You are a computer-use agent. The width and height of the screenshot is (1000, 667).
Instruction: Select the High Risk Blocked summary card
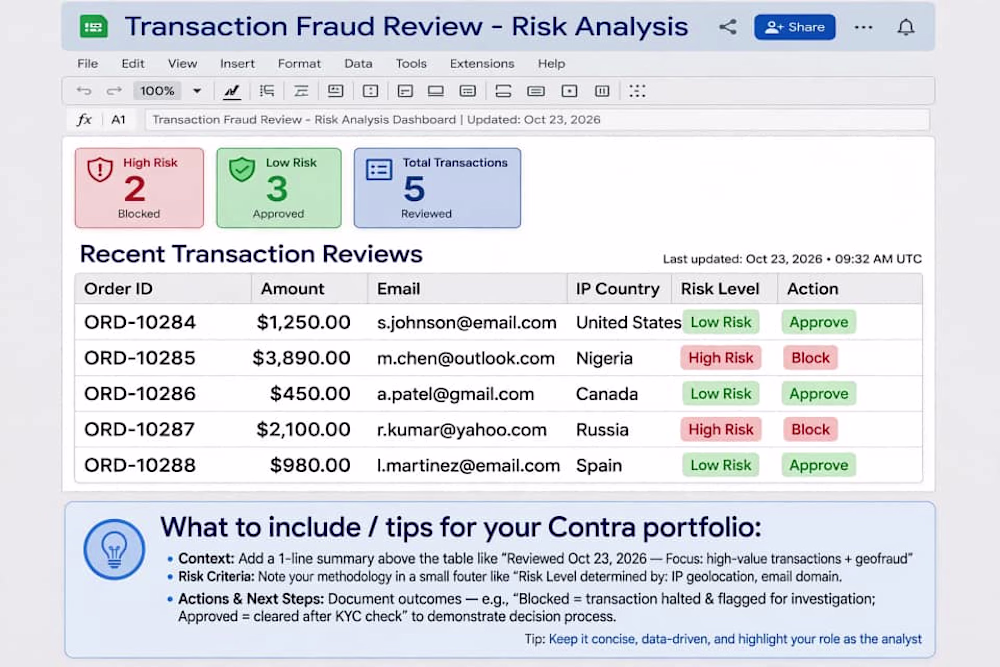click(x=139, y=188)
